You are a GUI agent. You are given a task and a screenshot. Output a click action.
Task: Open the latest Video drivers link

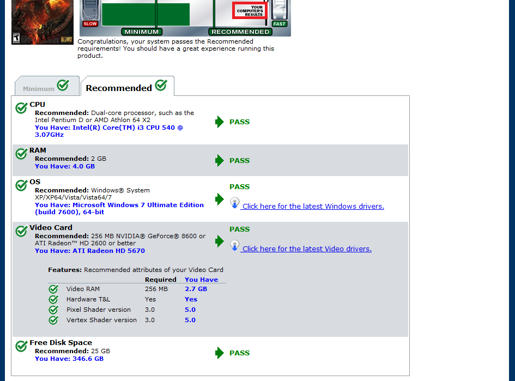pyautogui.click(x=307, y=249)
